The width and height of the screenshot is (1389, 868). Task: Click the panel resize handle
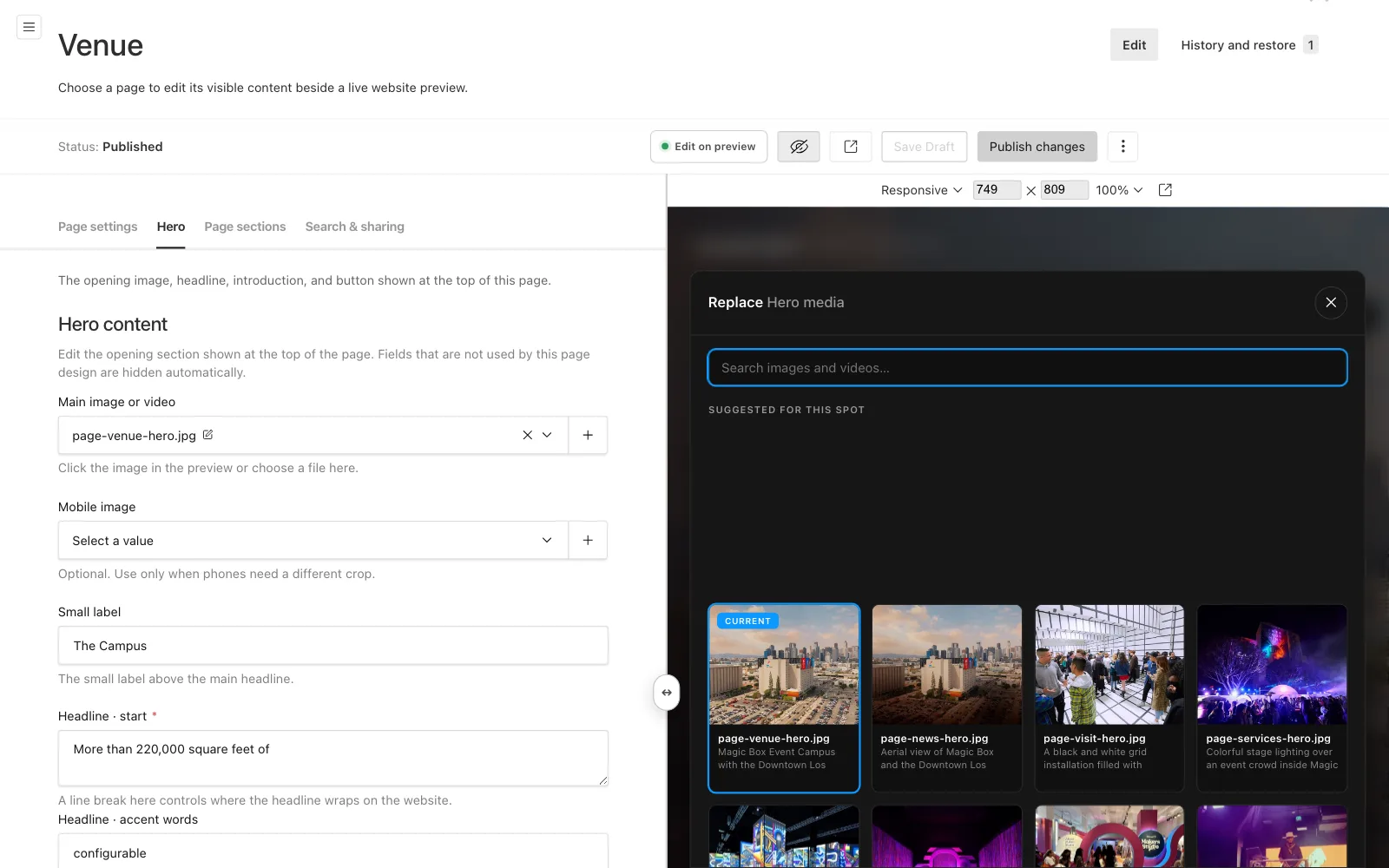click(x=667, y=693)
